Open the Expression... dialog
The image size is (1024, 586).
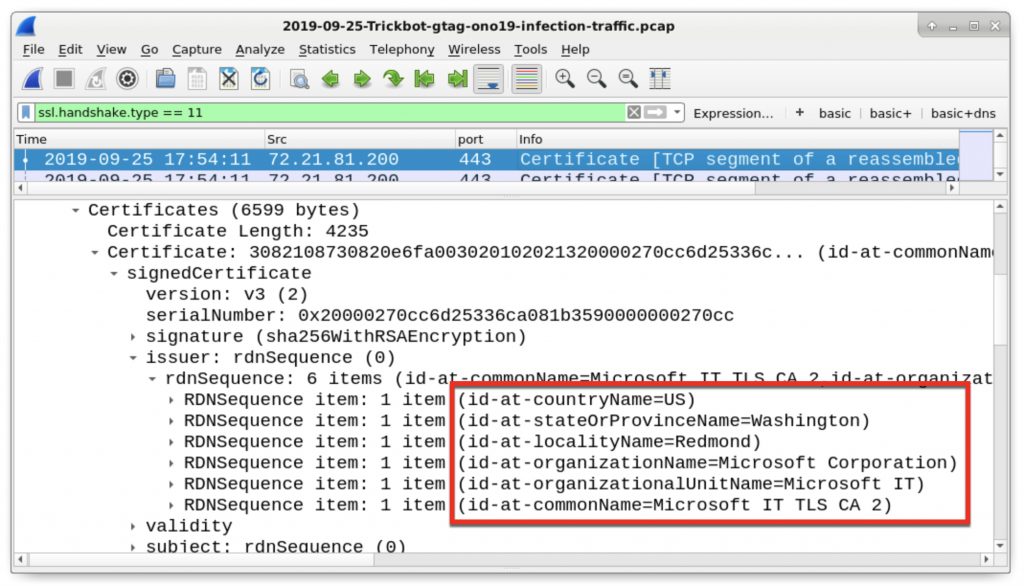(733, 113)
